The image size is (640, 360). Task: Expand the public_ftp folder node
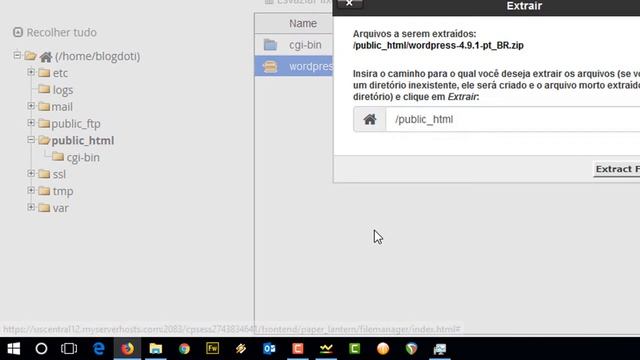tap(31, 123)
